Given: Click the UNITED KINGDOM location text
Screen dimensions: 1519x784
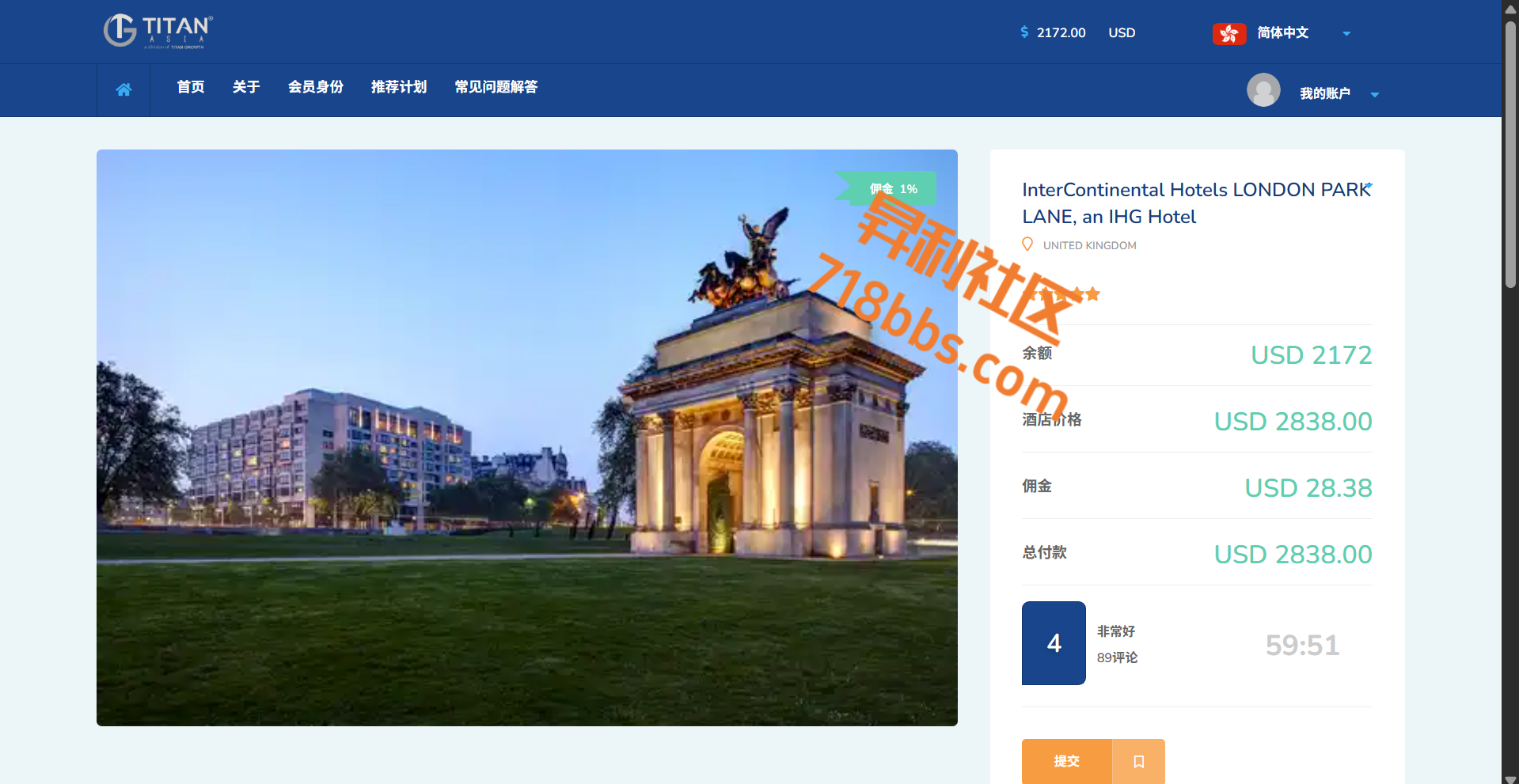Looking at the screenshot, I should 1089,245.
